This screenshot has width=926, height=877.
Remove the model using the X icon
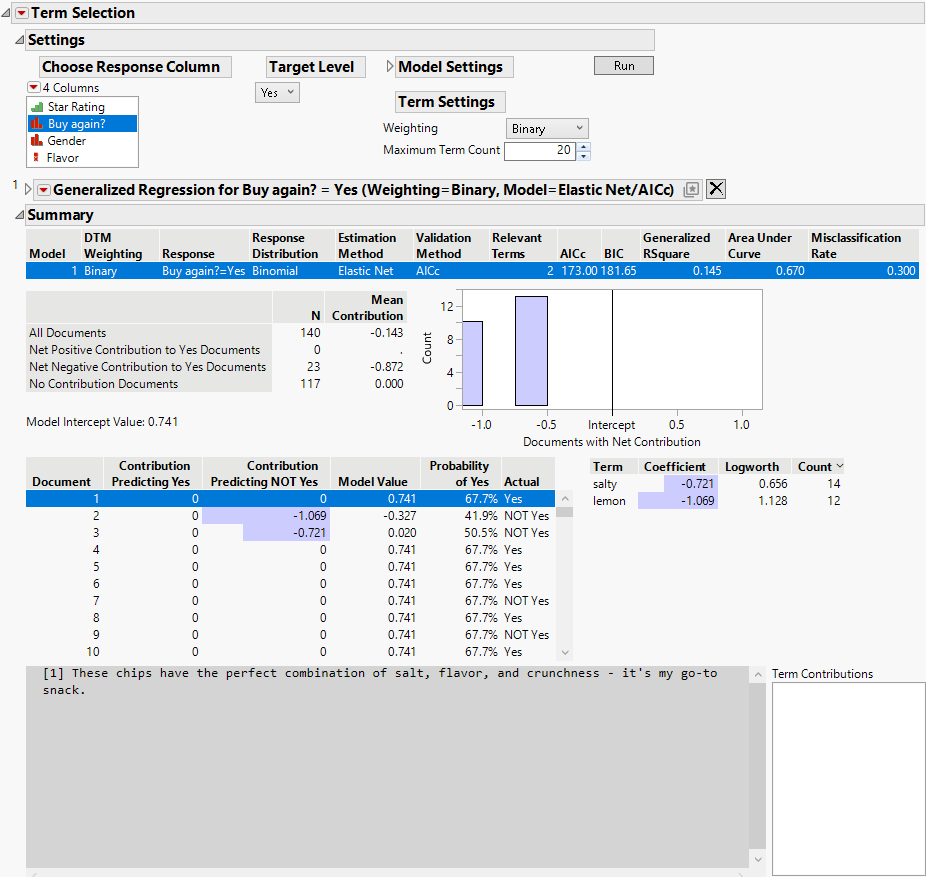tap(716, 190)
